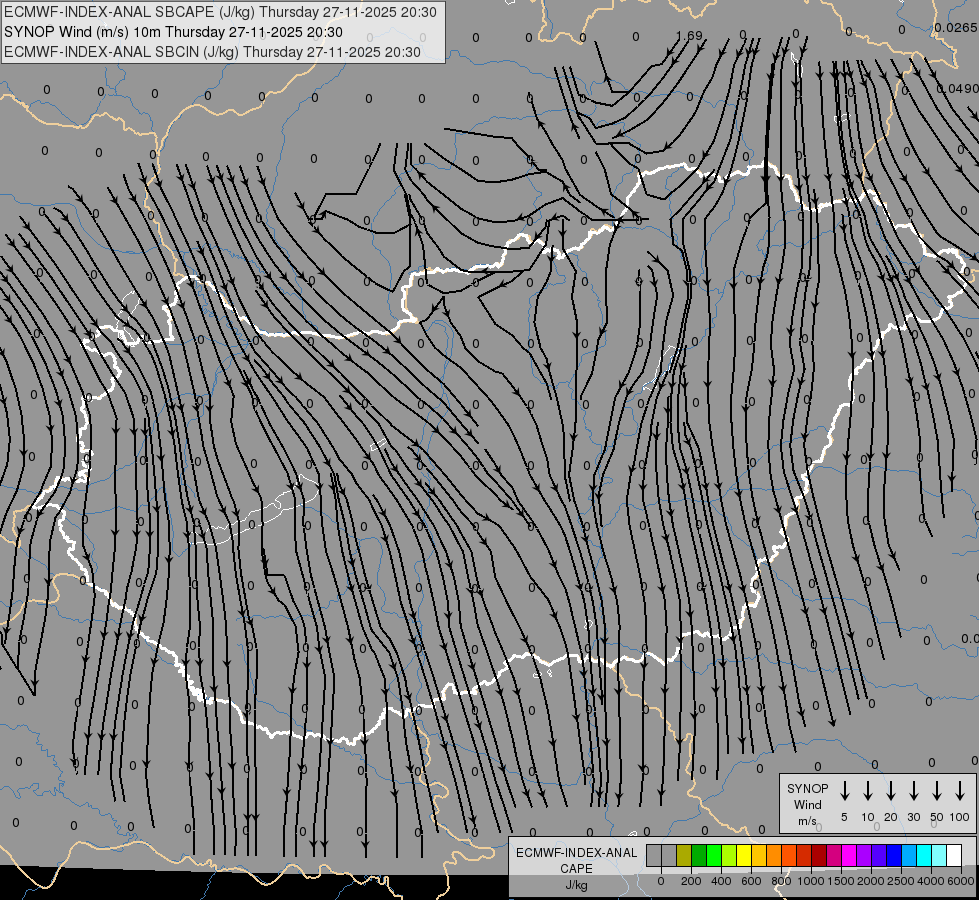Click the 30 speed label in wind legend
Image resolution: width=979 pixels, height=900 pixels.
pos(913,817)
